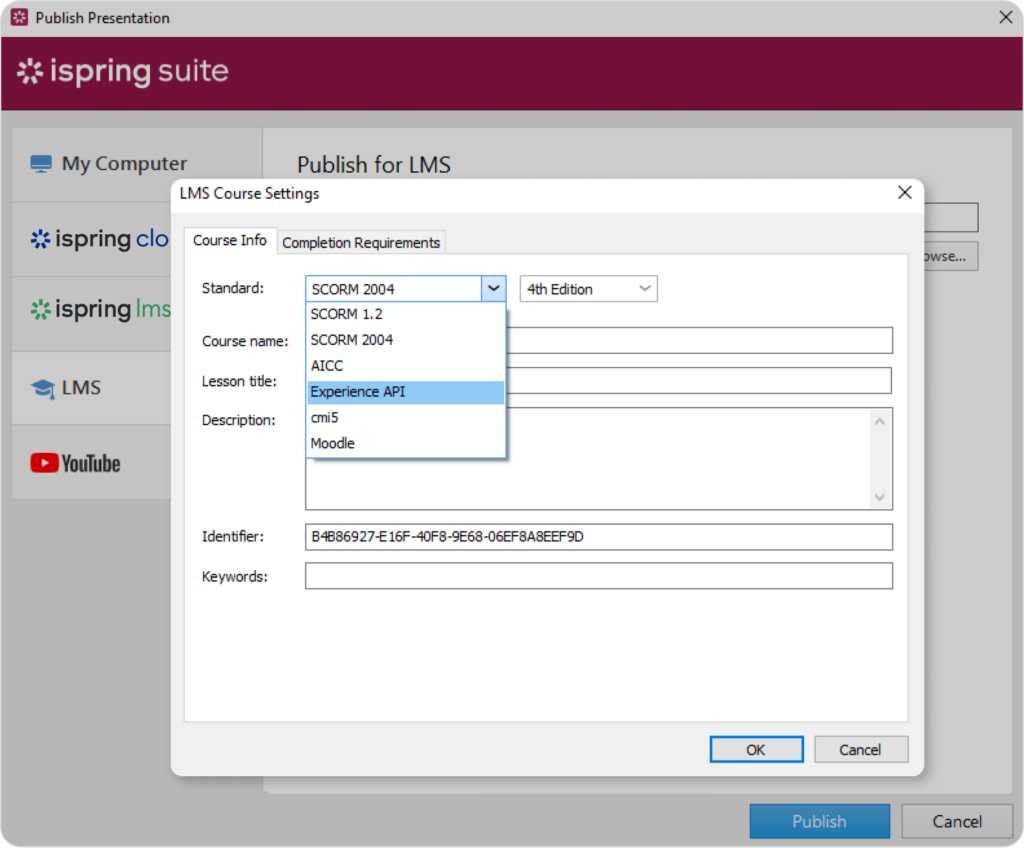Click the Identifier field with the GUID
Viewport: 1024px width, 848px height.
pos(599,537)
